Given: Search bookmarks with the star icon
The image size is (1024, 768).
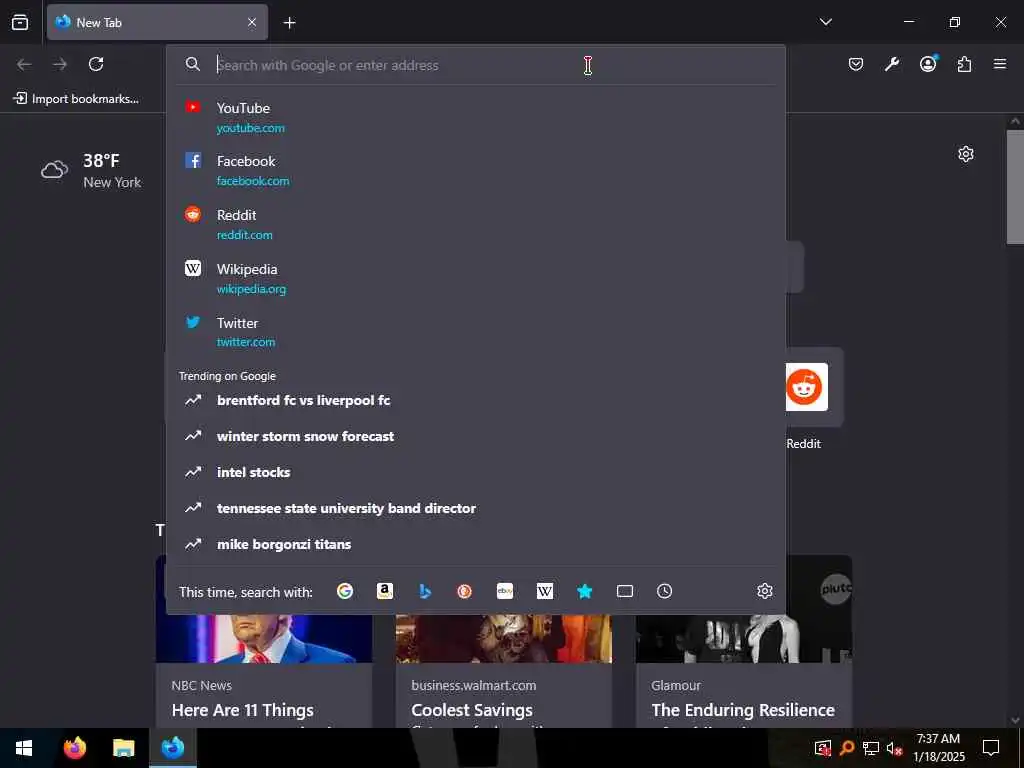Looking at the screenshot, I should click(x=584, y=591).
